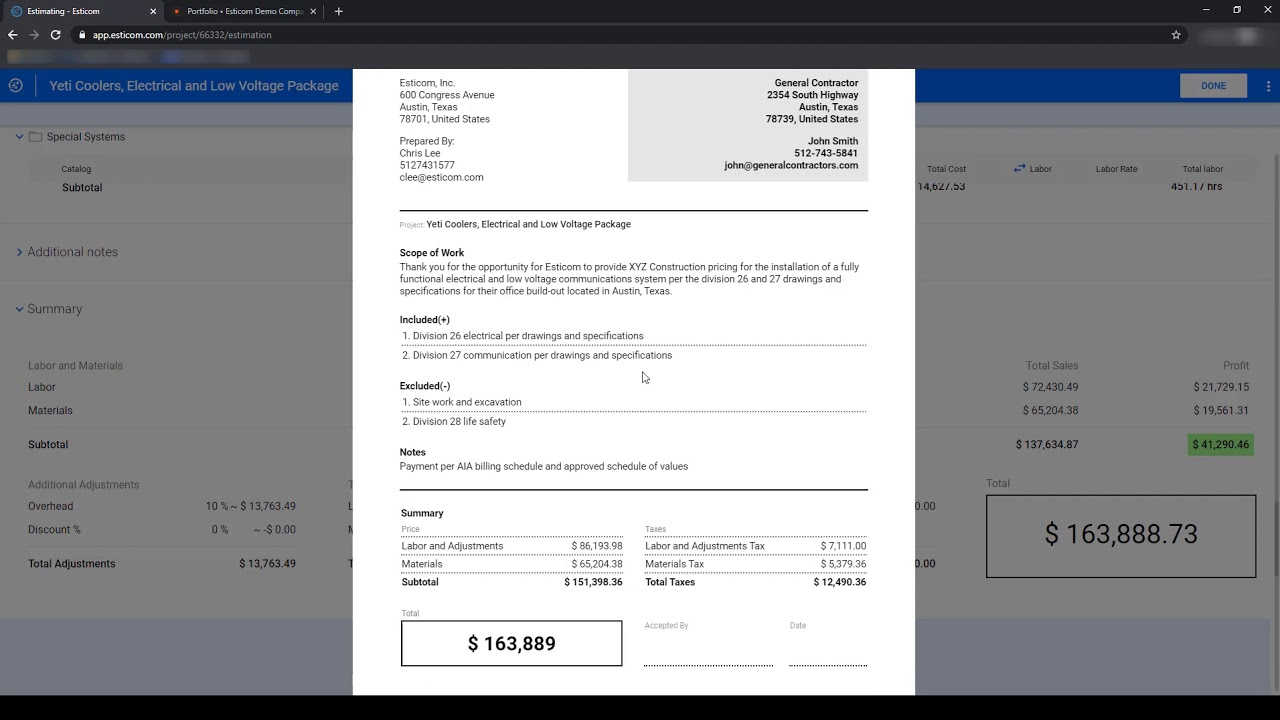Click the Catalog column header

(x=76, y=169)
